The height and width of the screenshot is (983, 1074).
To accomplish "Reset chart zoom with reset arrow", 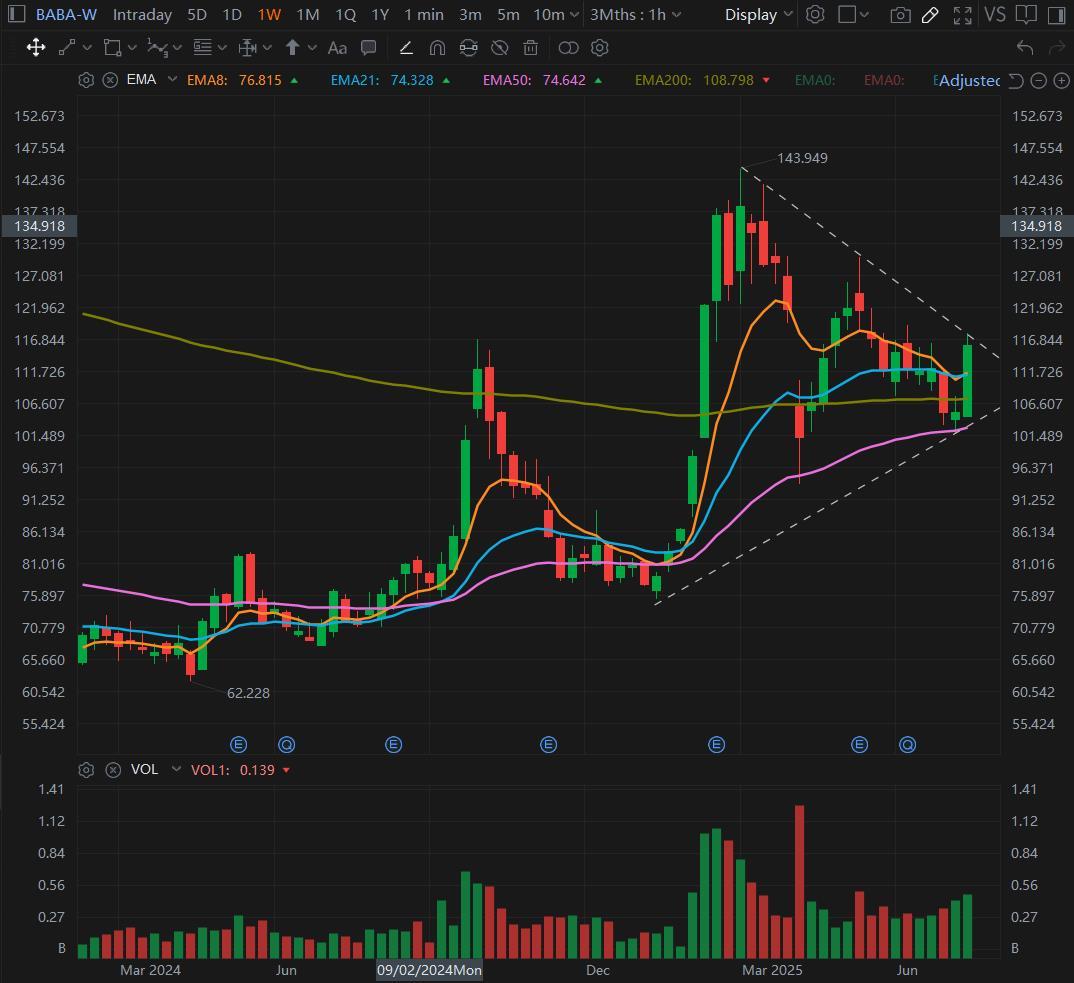I will click(1016, 81).
